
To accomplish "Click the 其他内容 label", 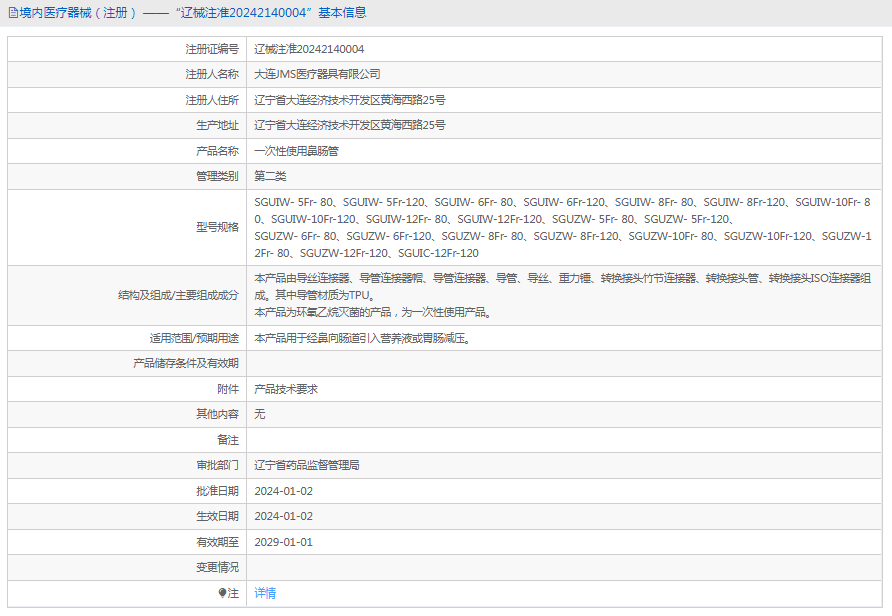I will (217, 414).
